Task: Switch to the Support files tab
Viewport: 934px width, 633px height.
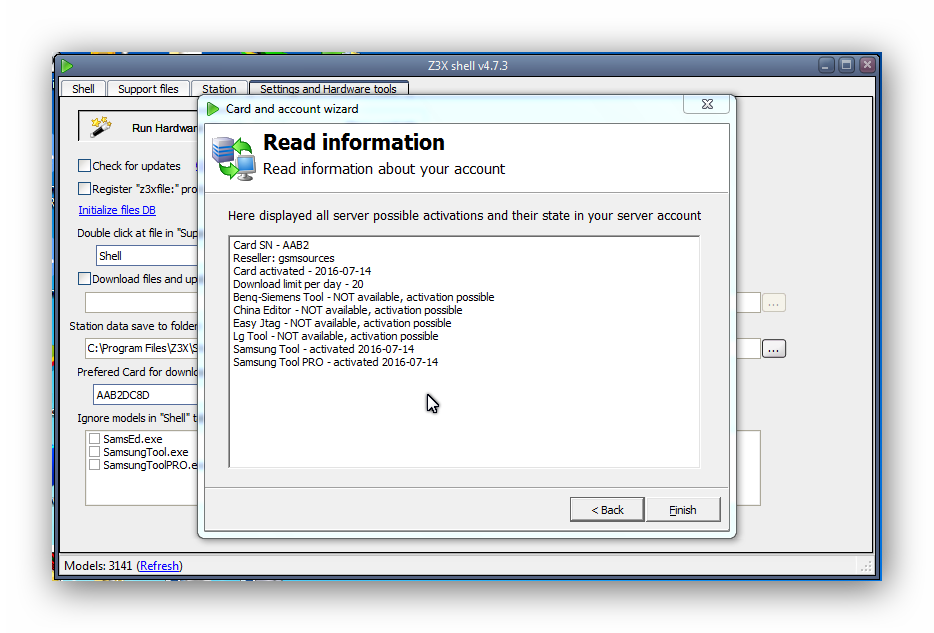Action: click(x=148, y=89)
